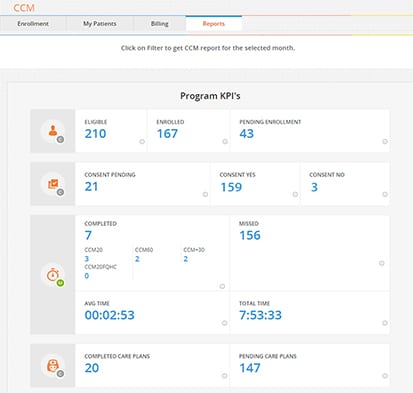Click the gray badge on person icon
This screenshot has width=413, height=393.
[60, 140]
